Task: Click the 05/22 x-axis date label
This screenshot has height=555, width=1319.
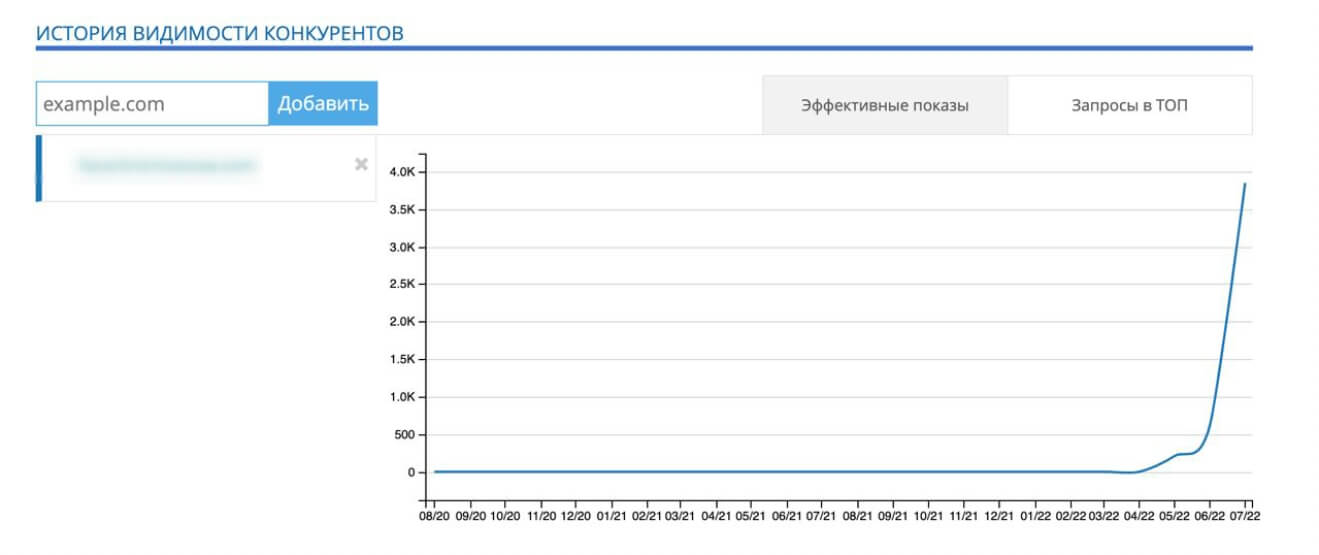Action: (1175, 517)
